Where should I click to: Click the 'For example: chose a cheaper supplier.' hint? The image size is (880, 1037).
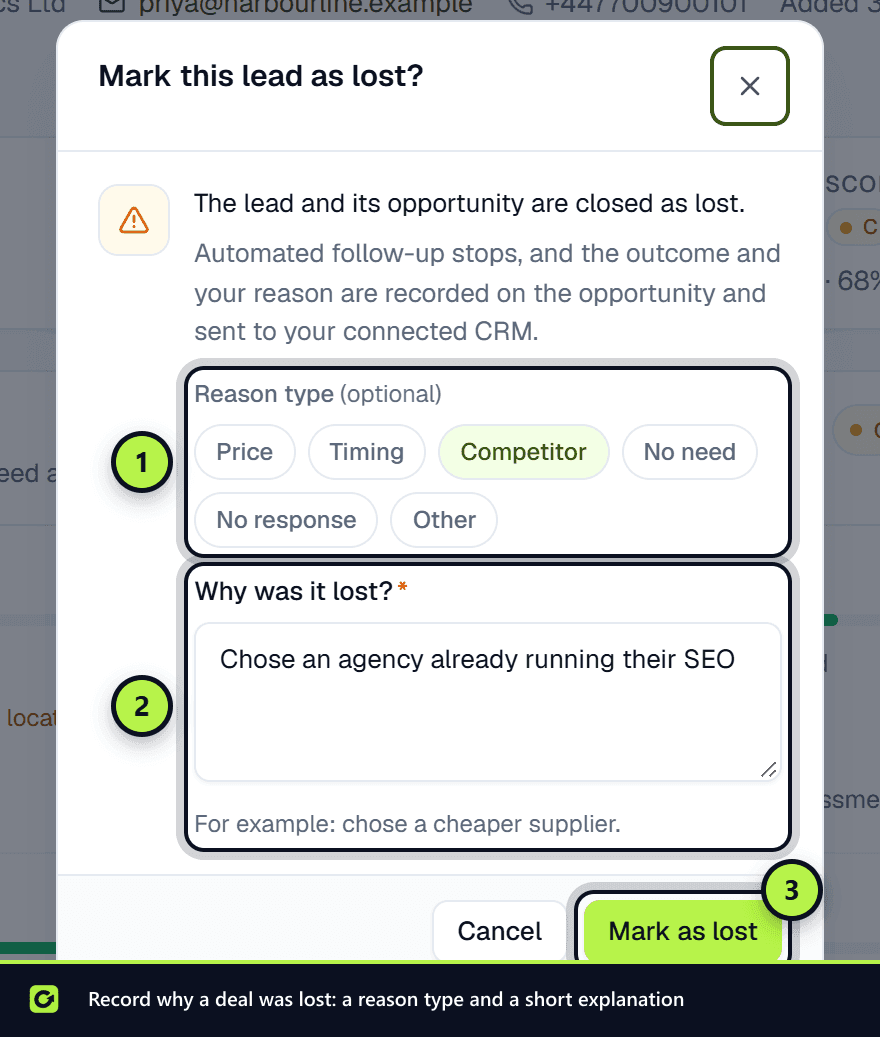[x=408, y=824]
